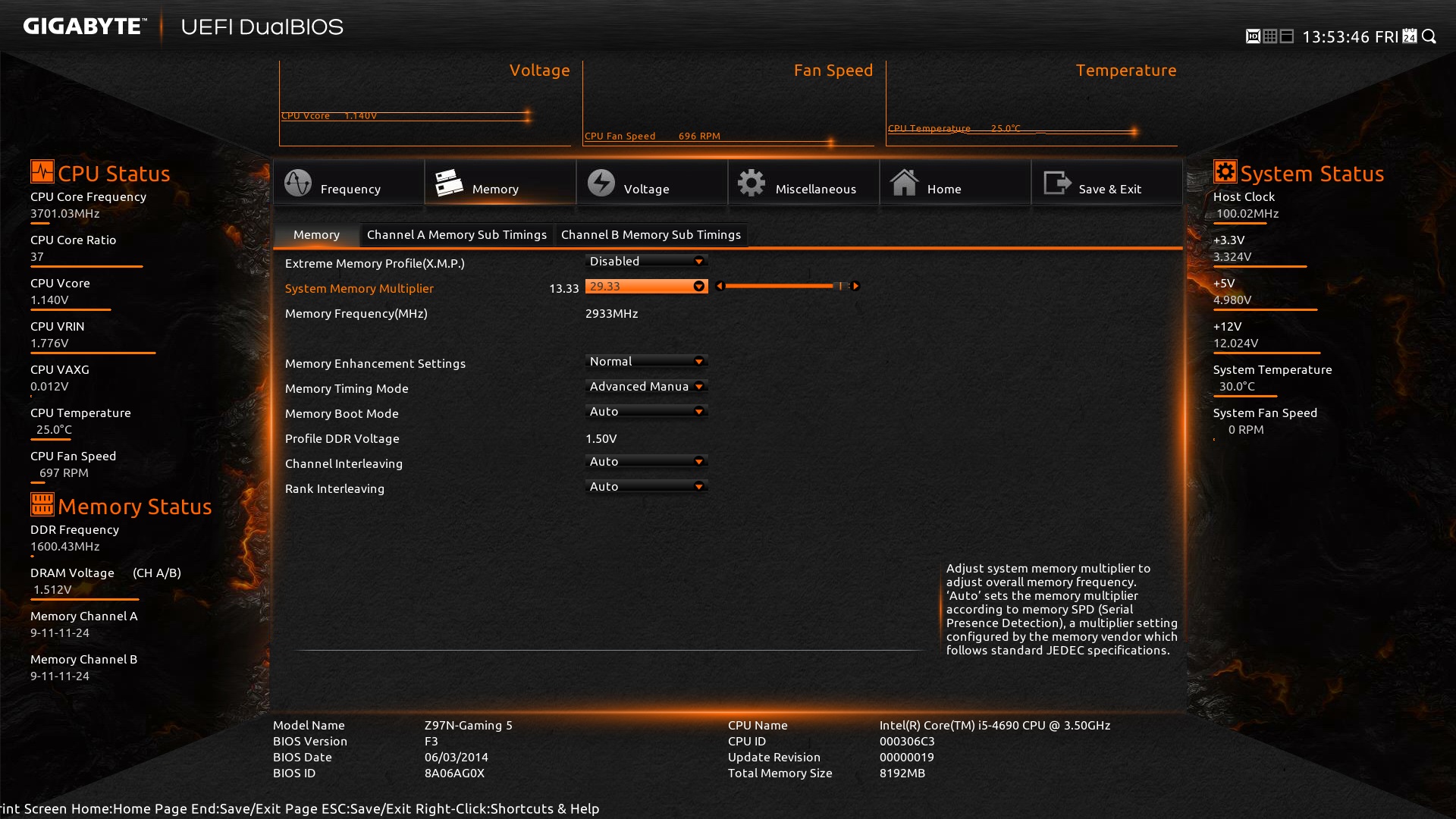Go to the Home menu tab
This screenshot has height=819, width=1456.
coord(955,183)
